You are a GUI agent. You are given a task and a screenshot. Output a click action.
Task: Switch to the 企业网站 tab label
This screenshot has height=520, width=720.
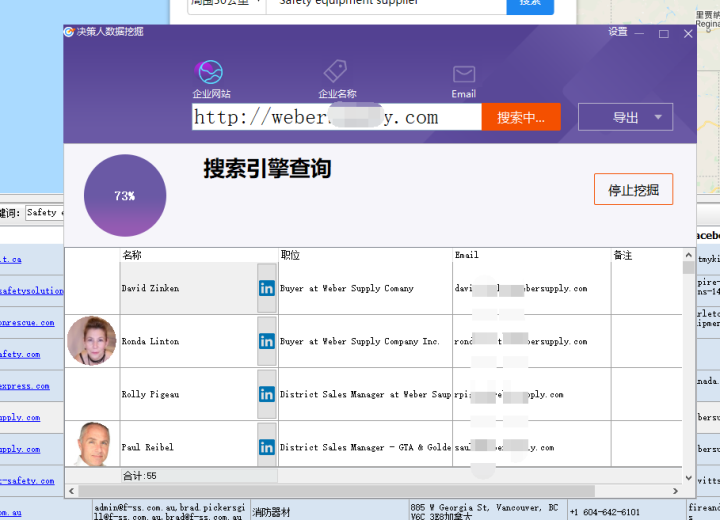pos(211,94)
